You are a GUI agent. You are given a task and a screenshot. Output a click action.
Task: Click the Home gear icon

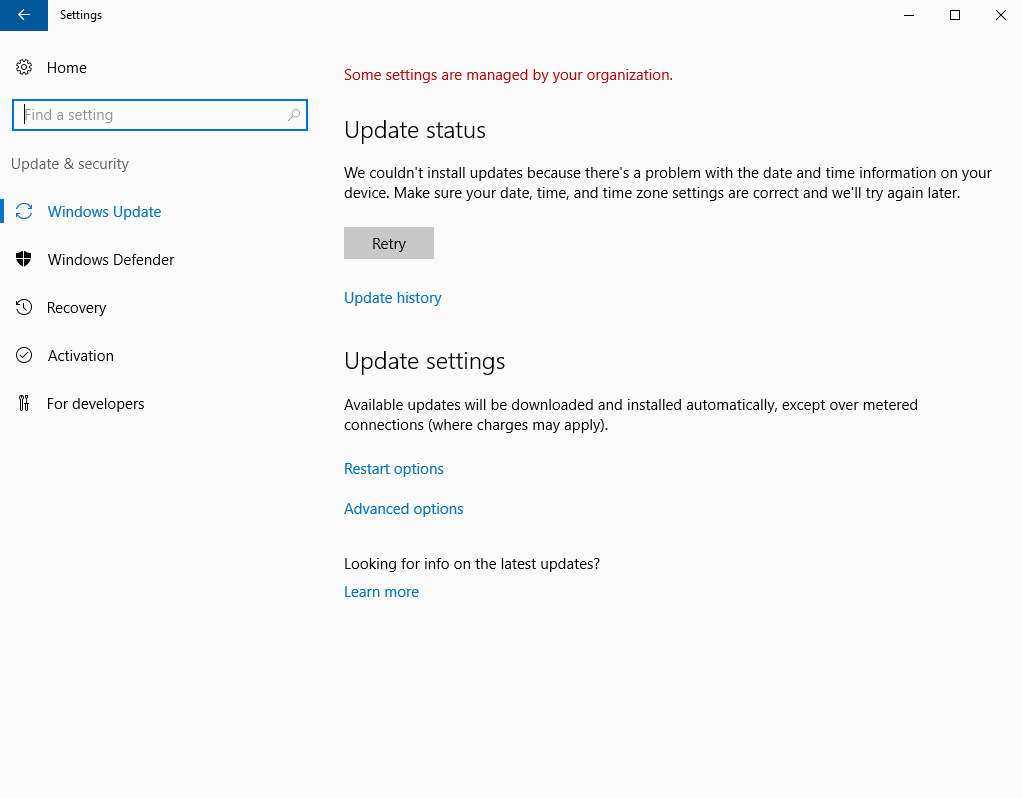point(24,68)
